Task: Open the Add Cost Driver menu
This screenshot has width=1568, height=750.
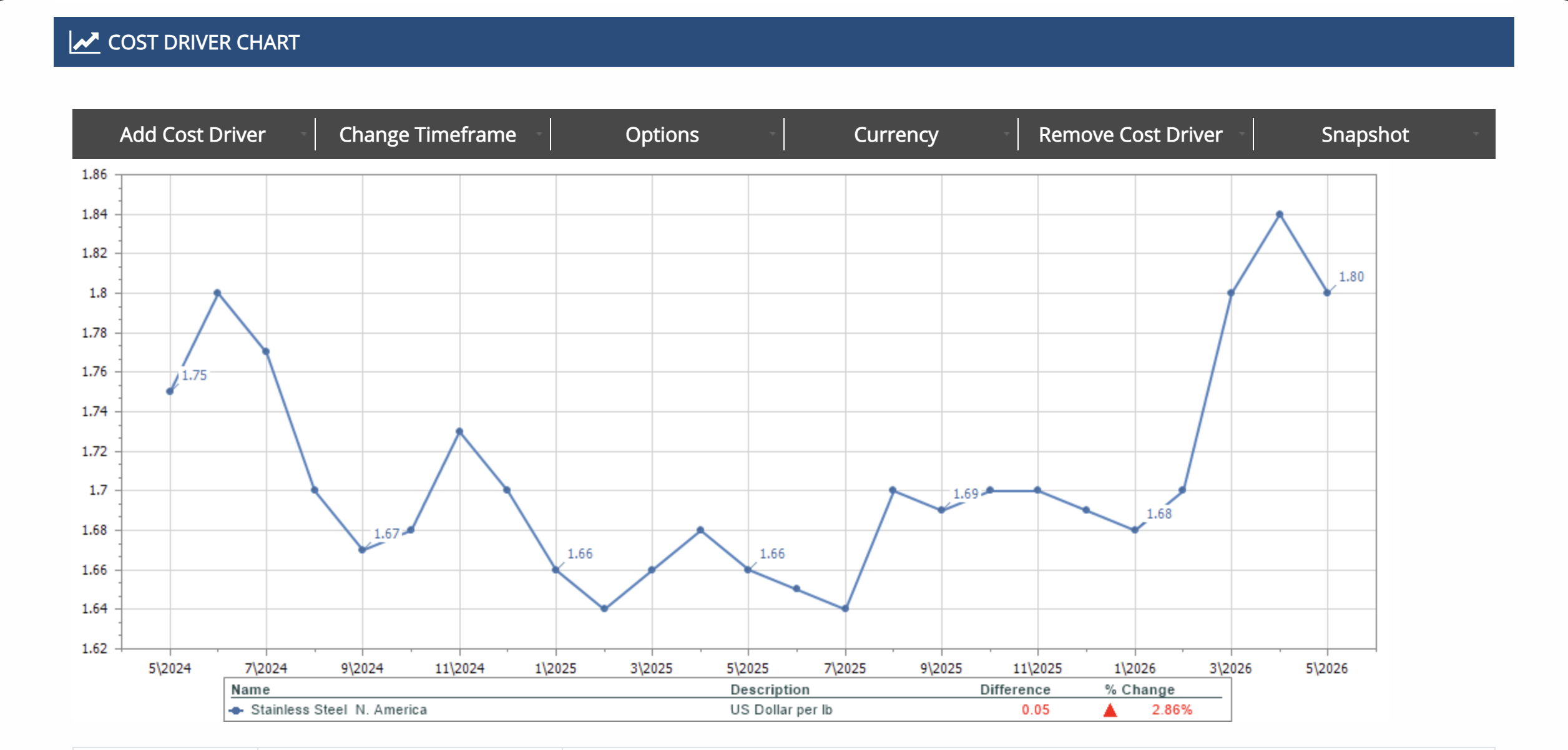Action: click(193, 135)
